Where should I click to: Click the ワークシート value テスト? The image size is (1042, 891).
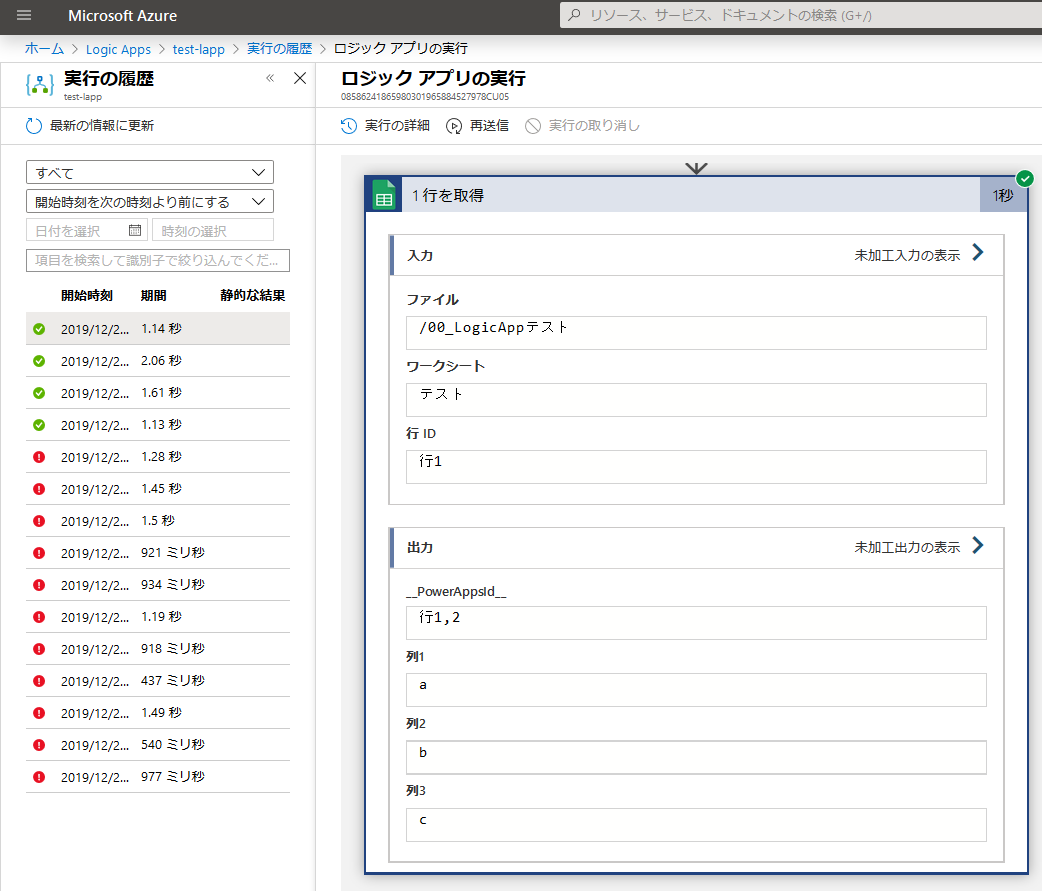point(696,399)
